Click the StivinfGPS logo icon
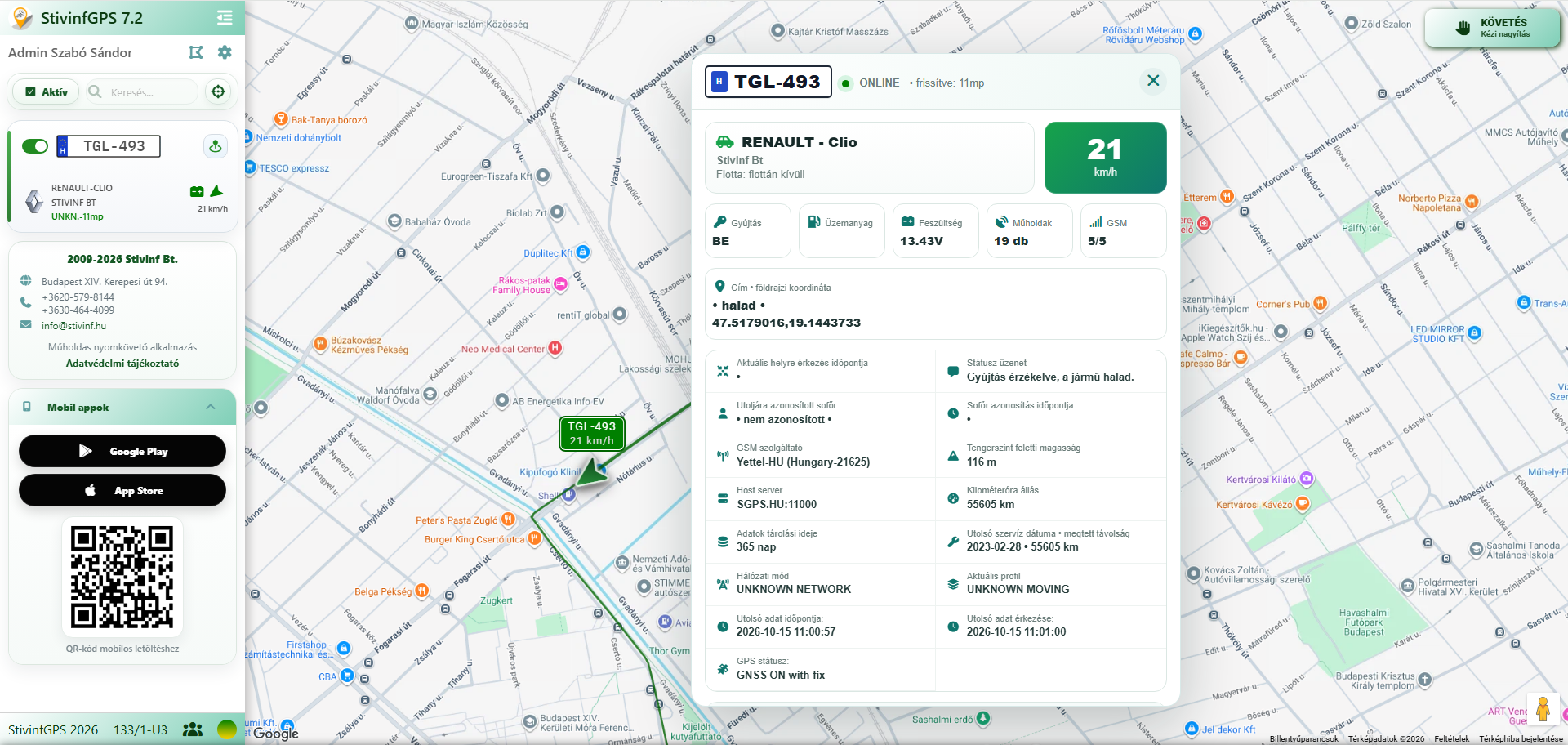Image resolution: width=1568 pixels, height=745 pixels. click(22, 18)
